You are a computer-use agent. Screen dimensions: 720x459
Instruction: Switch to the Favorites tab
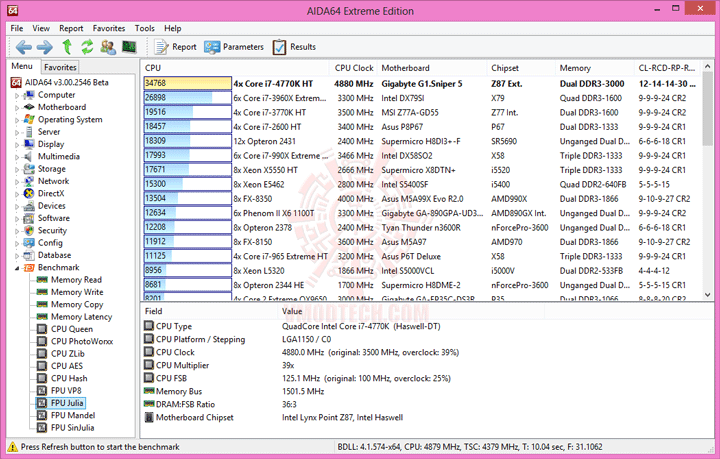60,67
